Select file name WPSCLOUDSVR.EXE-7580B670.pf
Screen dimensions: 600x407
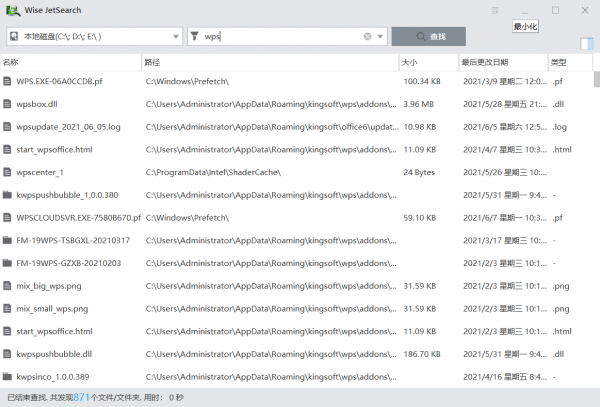78,218
